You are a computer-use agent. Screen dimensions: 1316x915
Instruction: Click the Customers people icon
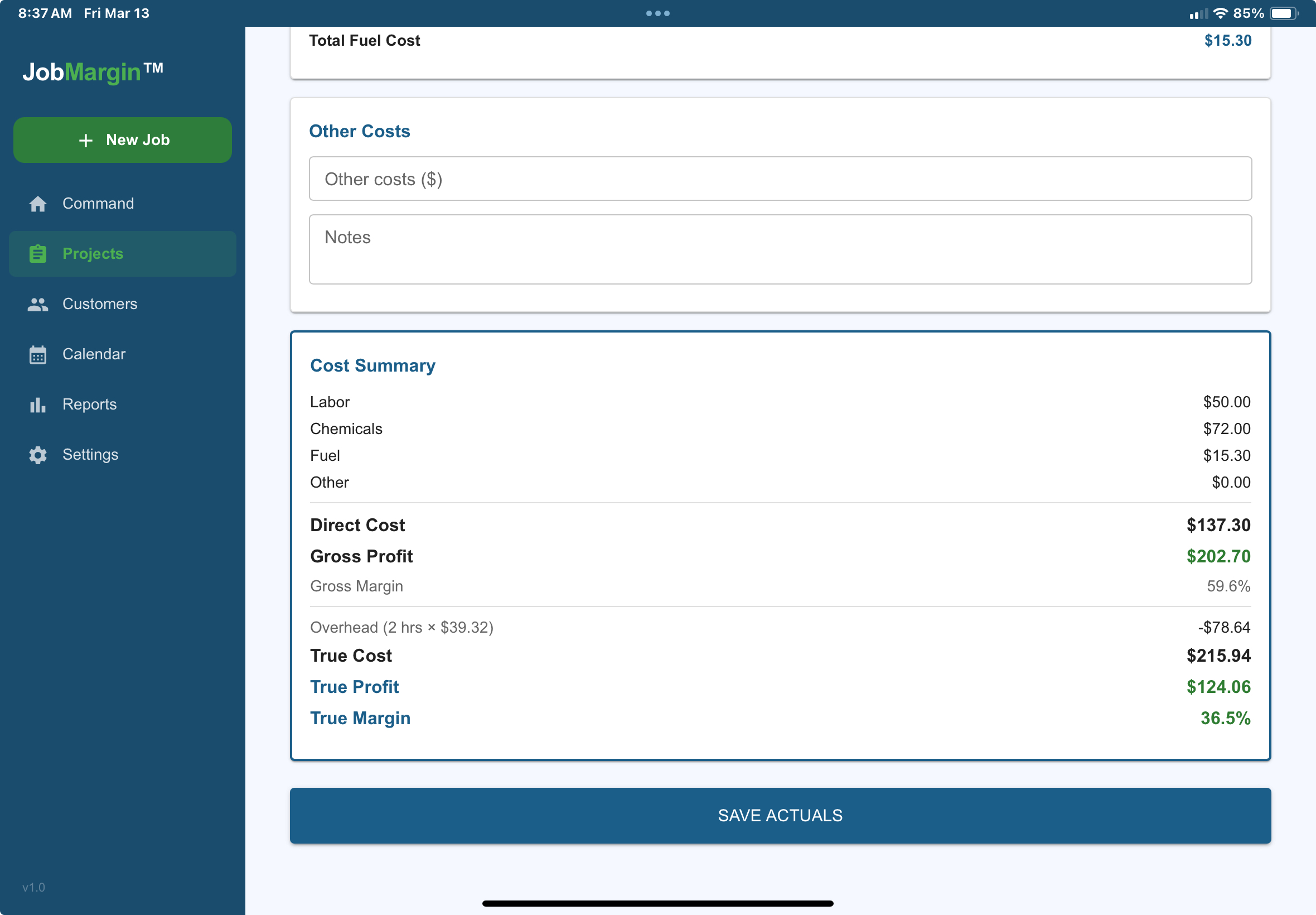click(x=38, y=304)
